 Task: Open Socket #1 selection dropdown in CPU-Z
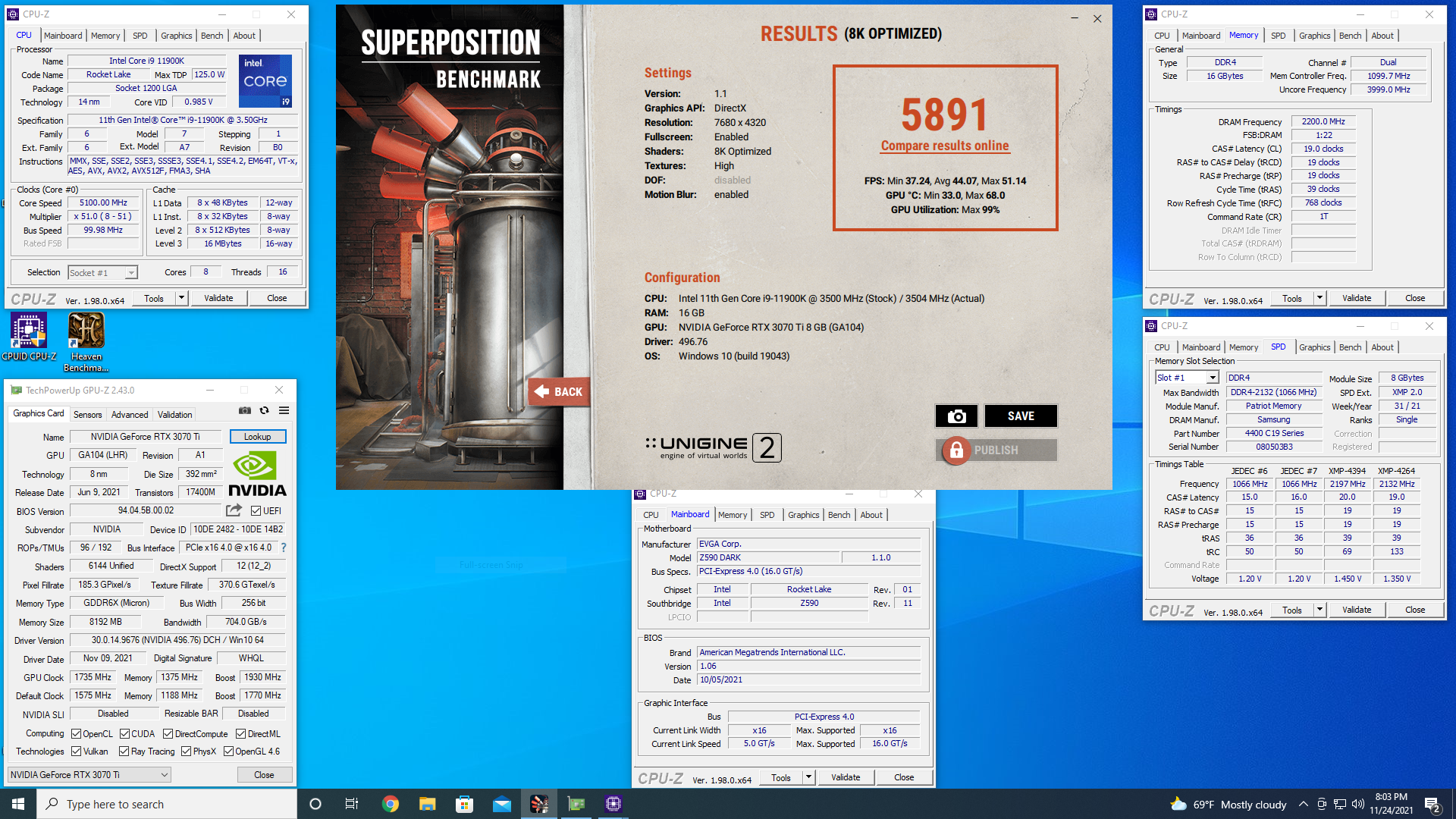[103, 272]
